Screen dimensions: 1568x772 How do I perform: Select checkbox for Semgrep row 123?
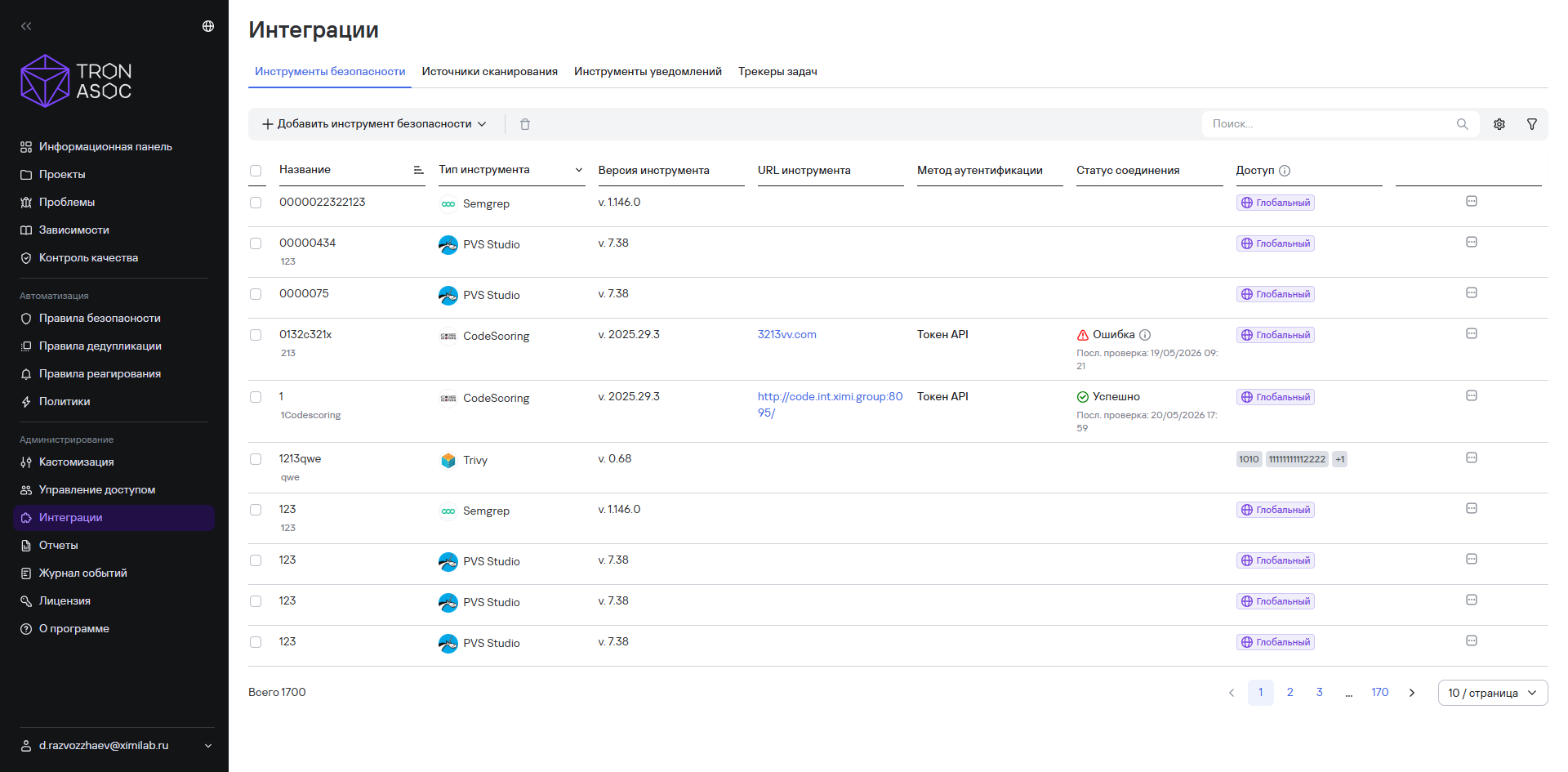click(256, 510)
